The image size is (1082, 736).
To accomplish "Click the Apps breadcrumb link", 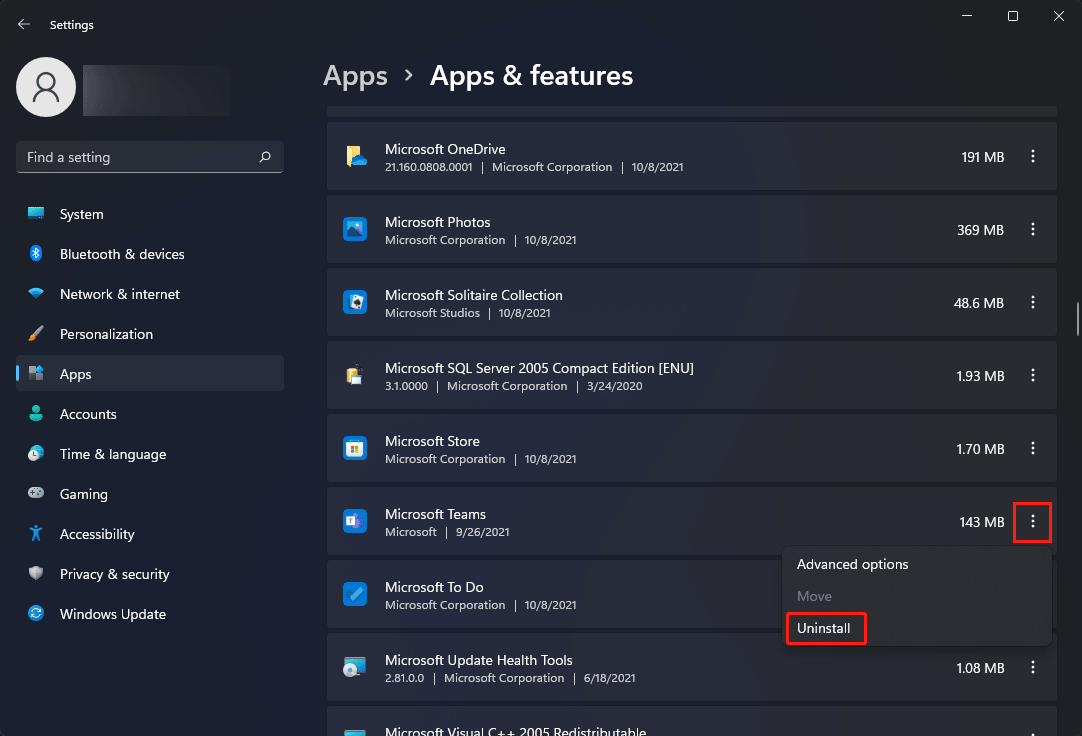I will (x=355, y=76).
